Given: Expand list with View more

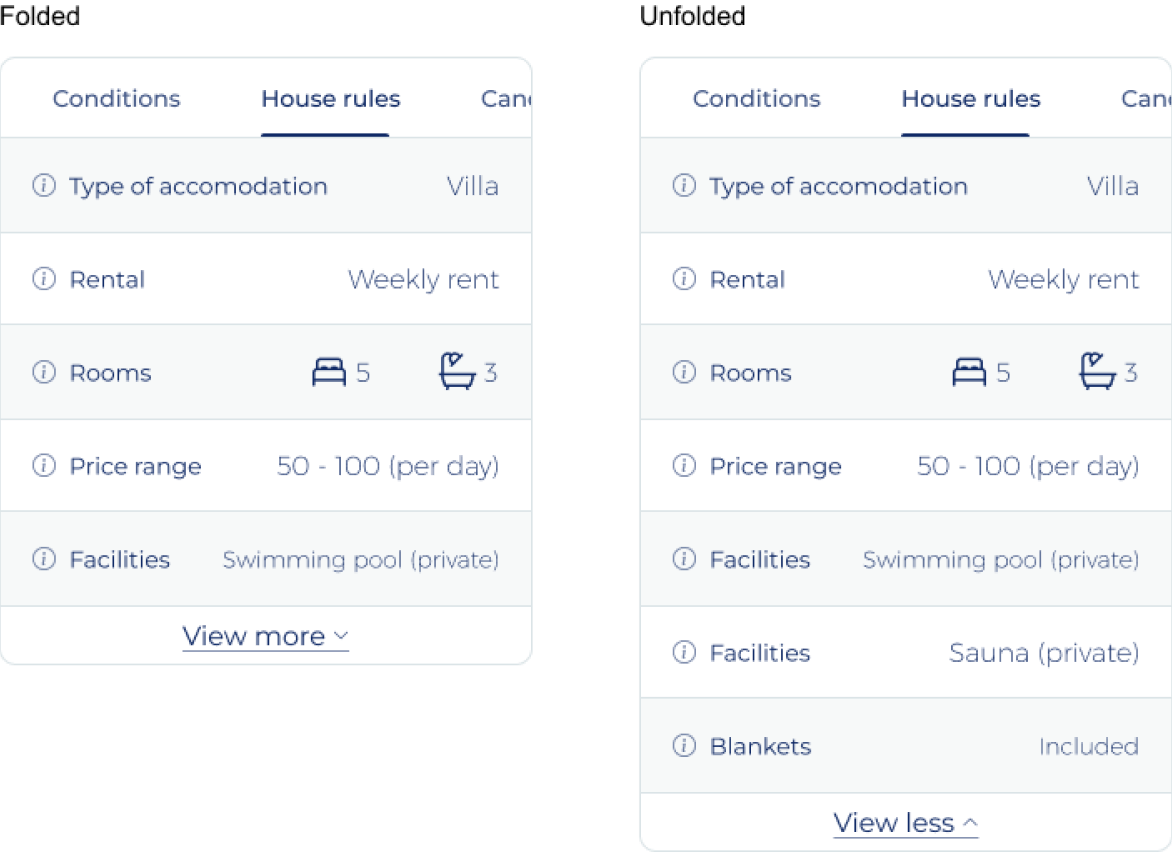Looking at the screenshot, I should pyautogui.click(x=254, y=637).
